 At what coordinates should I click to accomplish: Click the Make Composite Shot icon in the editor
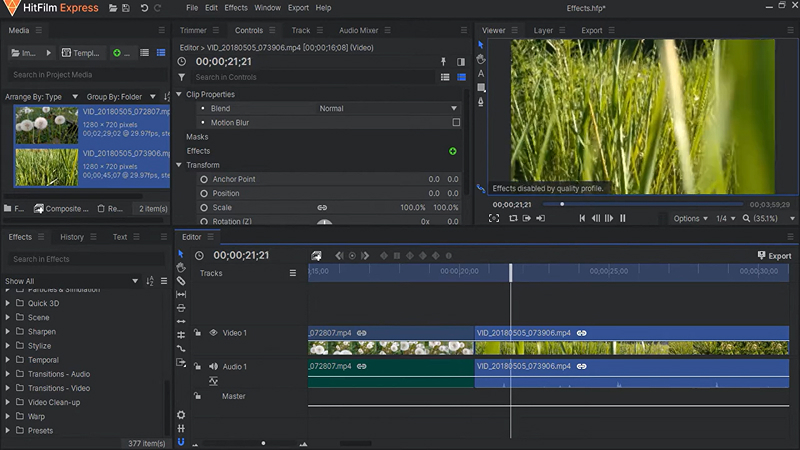[x=316, y=256]
